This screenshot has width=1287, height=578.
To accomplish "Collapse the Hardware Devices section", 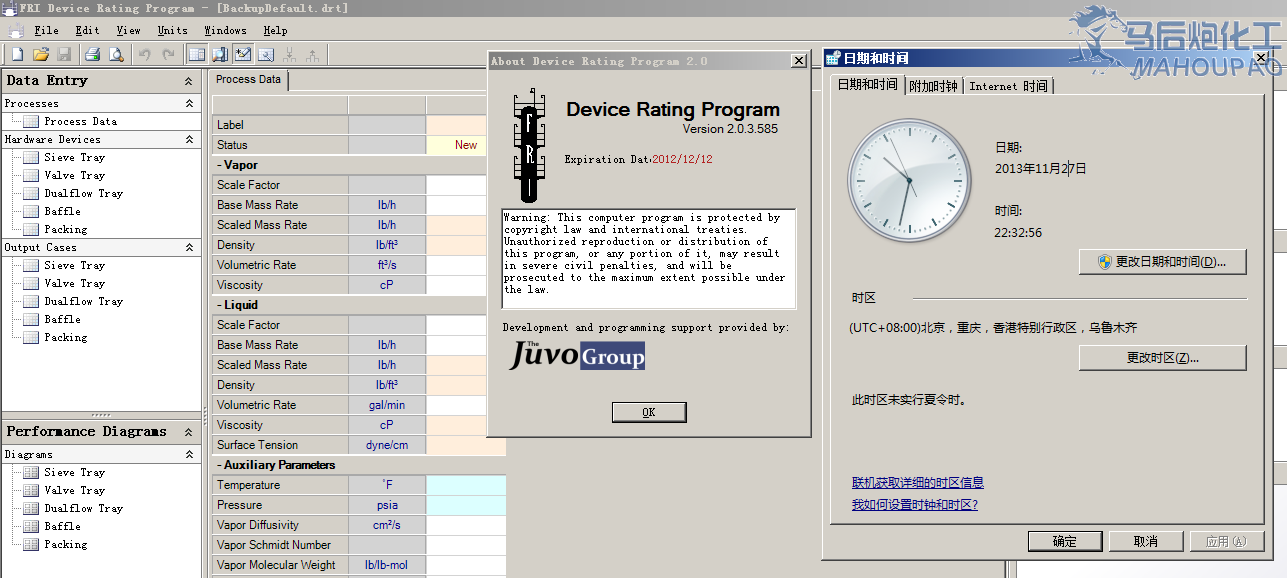I will [189, 139].
